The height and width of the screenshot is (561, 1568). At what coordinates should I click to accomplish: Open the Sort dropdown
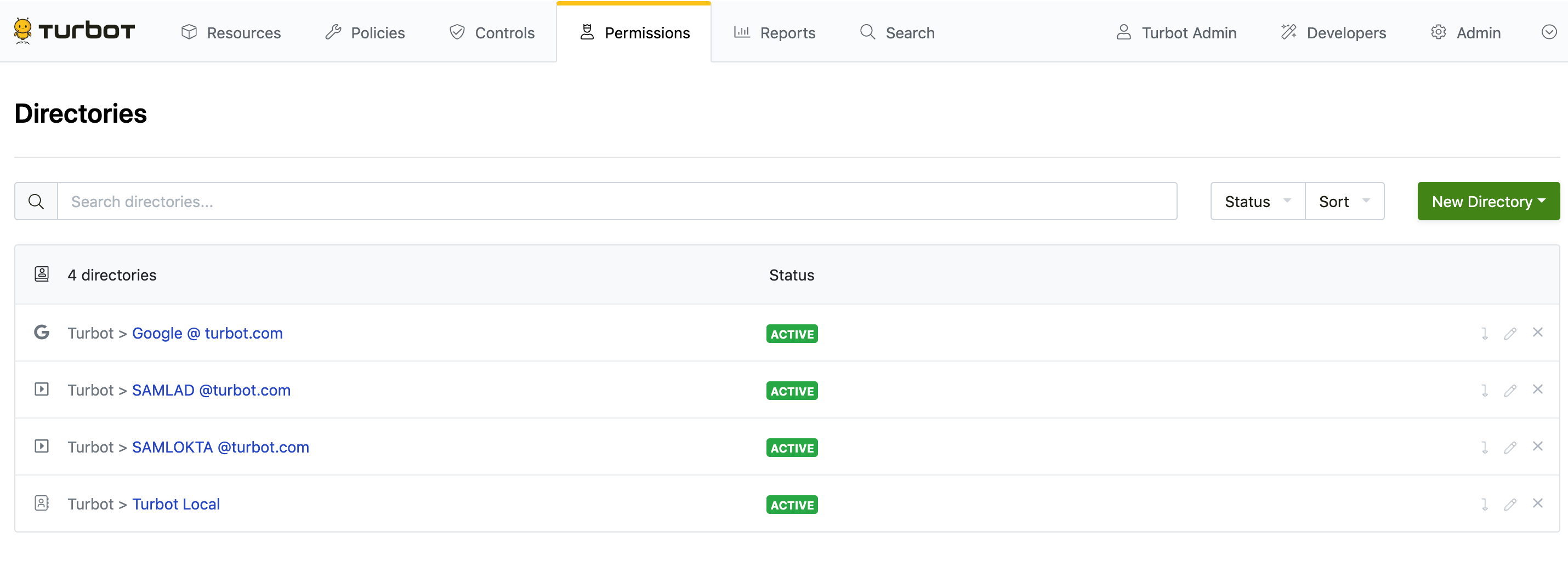tap(1345, 202)
